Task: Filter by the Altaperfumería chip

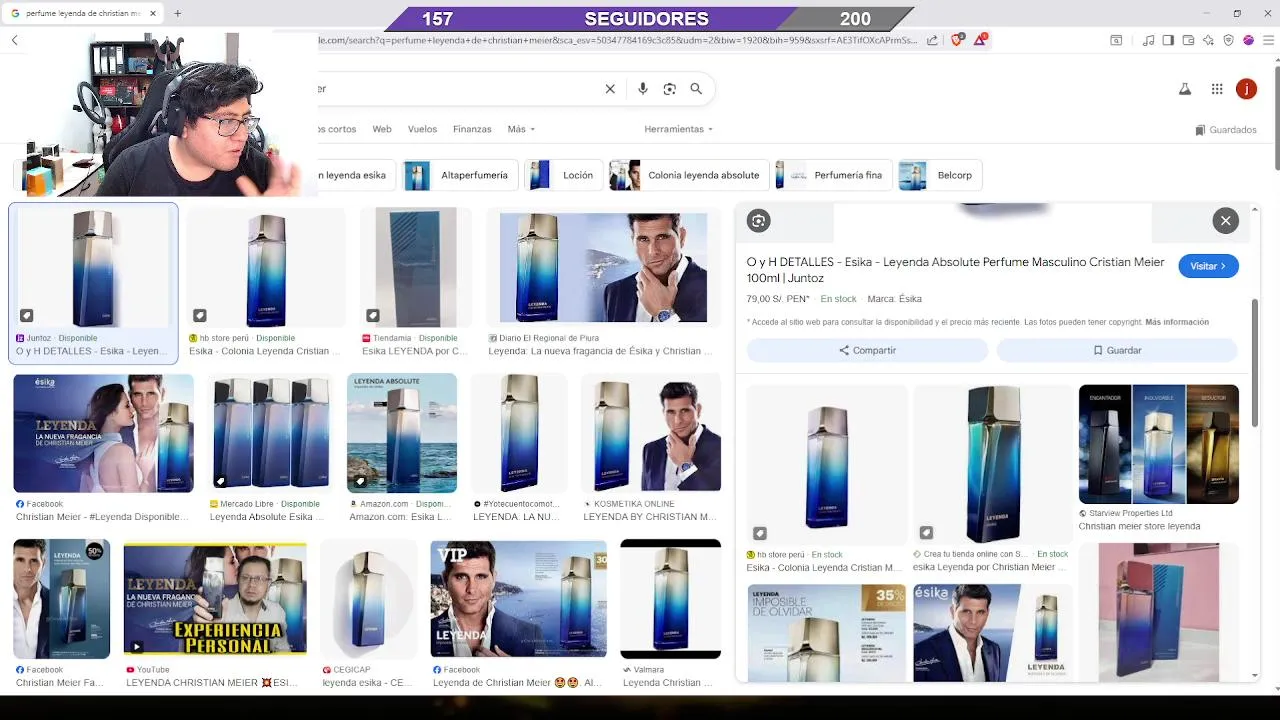Action: pyautogui.click(x=460, y=175)
